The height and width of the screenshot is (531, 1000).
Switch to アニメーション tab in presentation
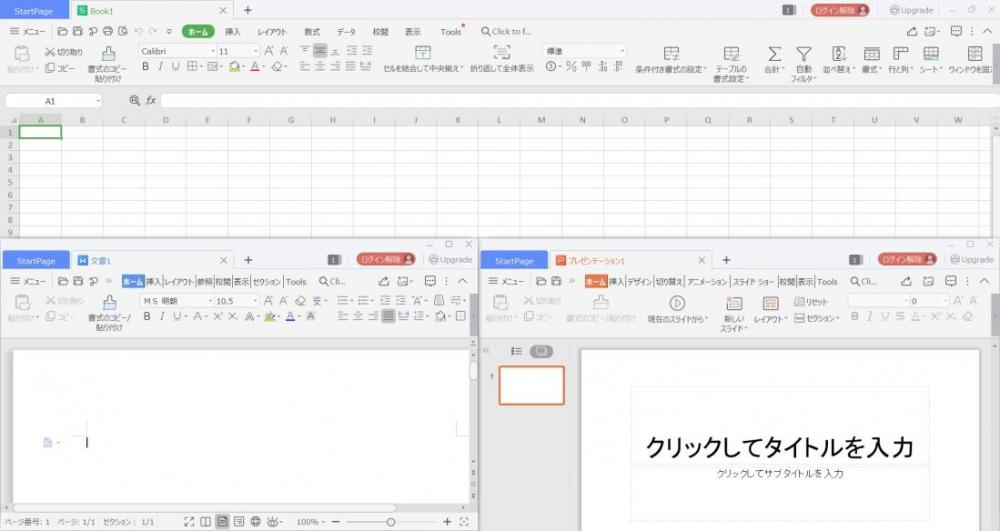(707, 282)
